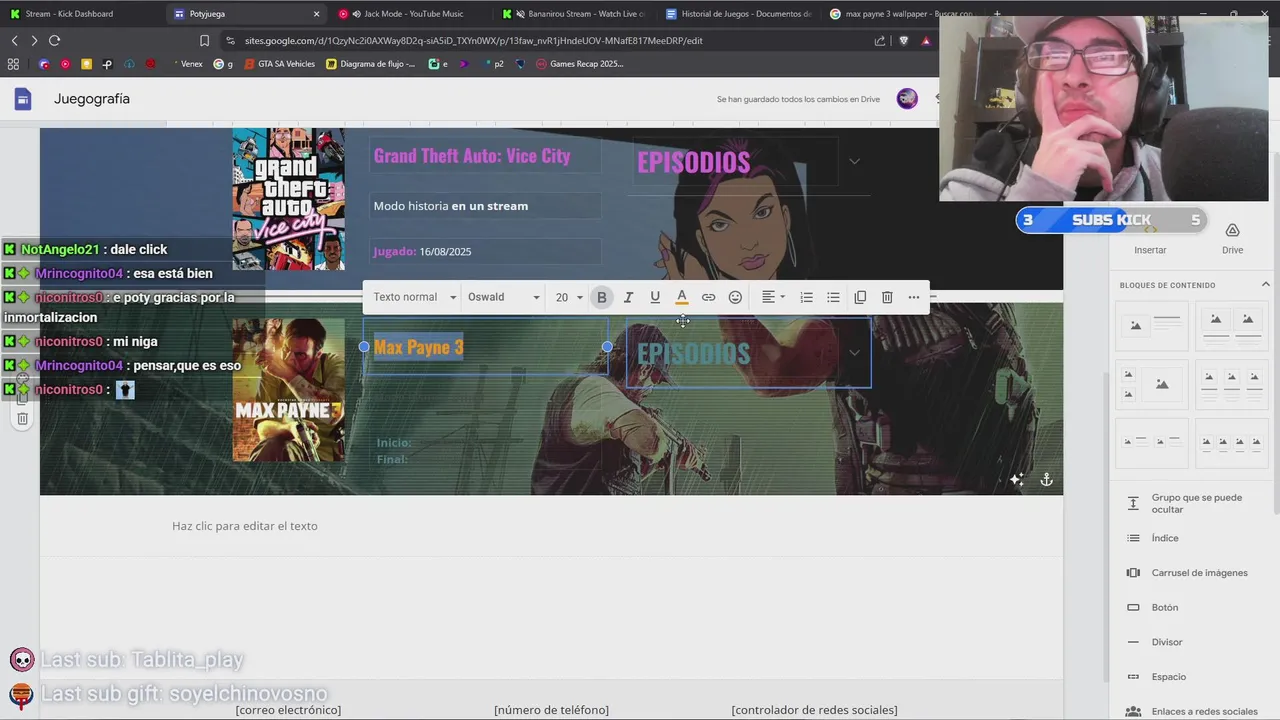1280x720 pixels.
Task: Close the Potyjuega browser tab
Action: pos(317,14)
